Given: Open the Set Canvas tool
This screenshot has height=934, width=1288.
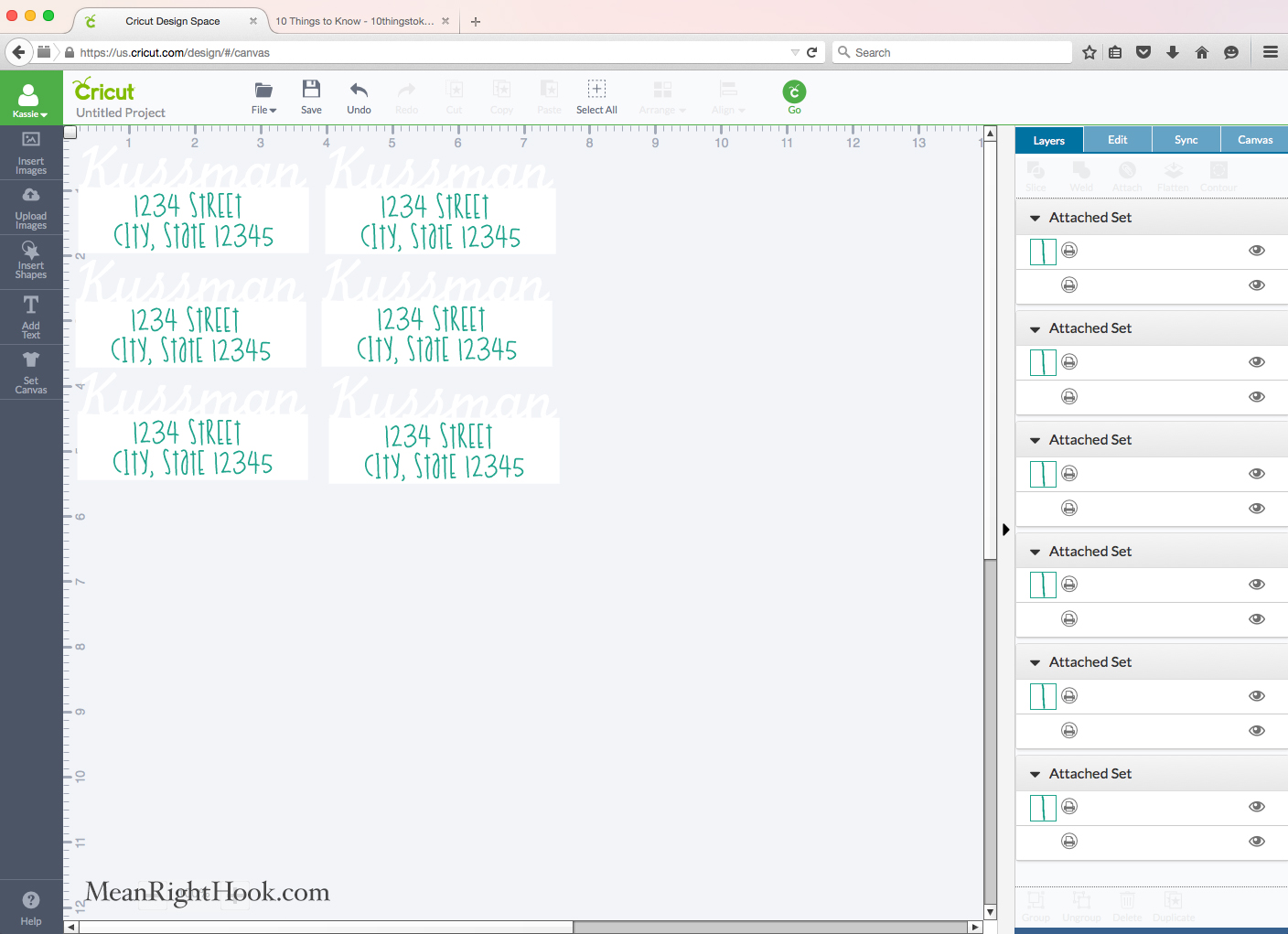Looking at the screenshot, I should [31, 372].
